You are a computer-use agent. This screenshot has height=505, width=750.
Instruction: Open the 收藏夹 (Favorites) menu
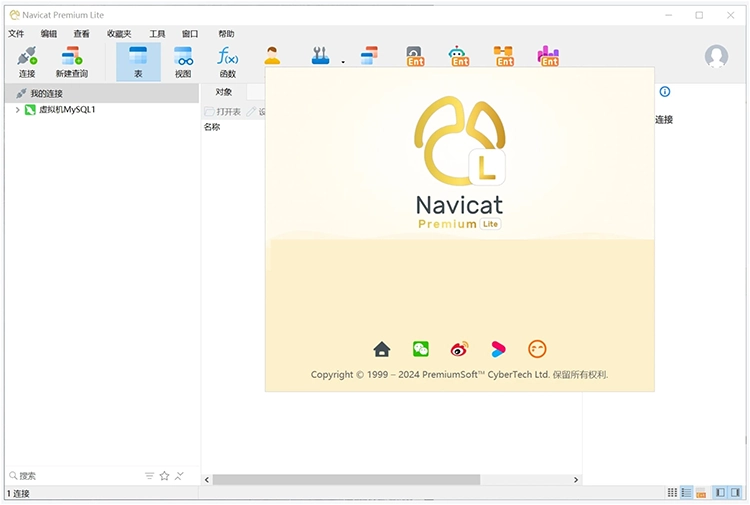tap(118, 34)
